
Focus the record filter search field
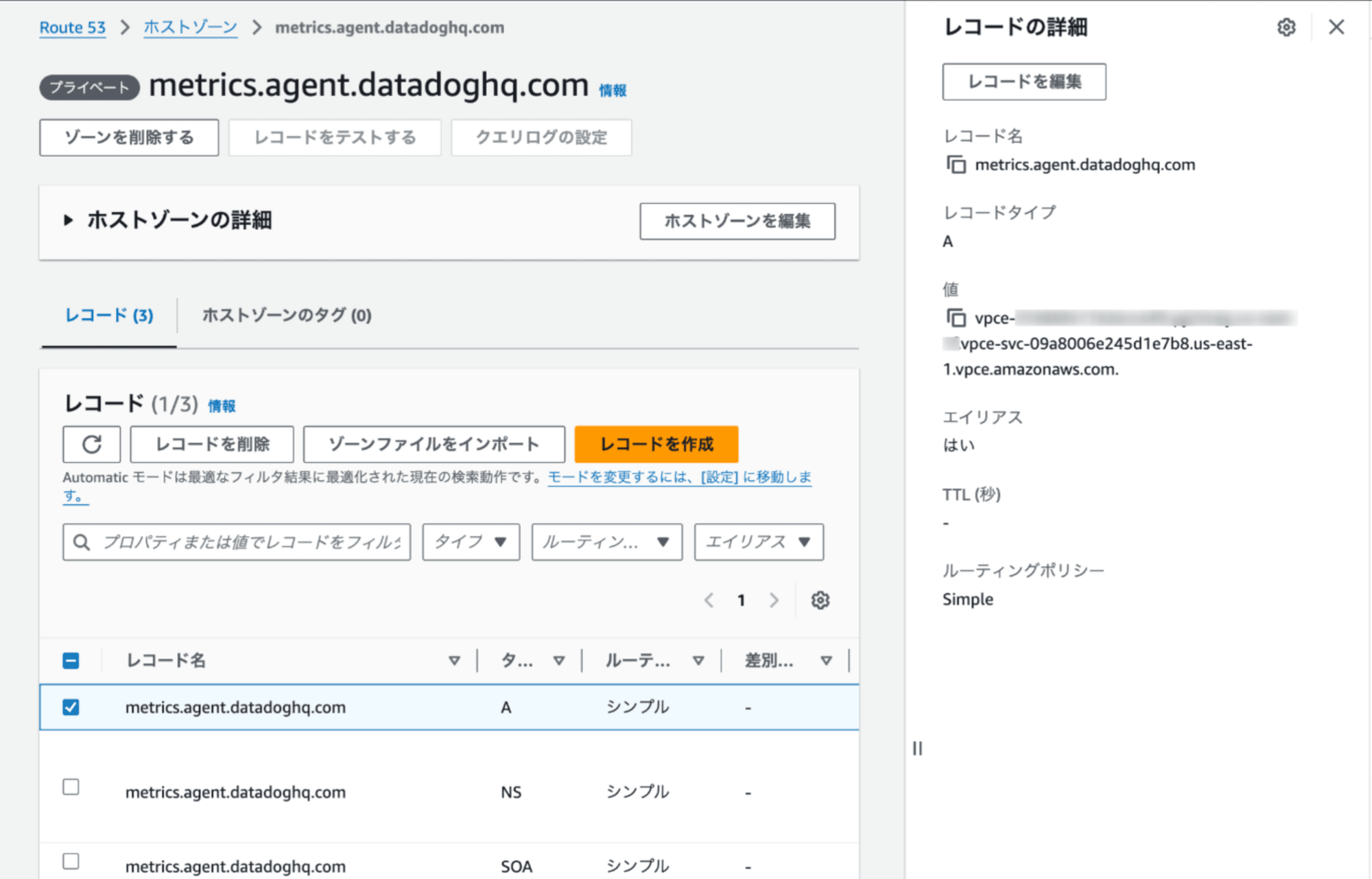click(237, 542)
